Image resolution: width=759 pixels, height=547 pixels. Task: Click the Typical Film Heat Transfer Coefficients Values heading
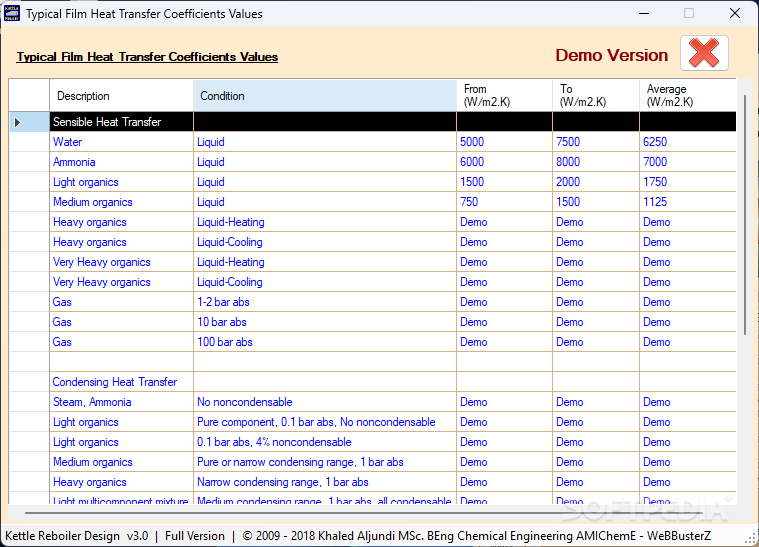click(x=147, y=57)
